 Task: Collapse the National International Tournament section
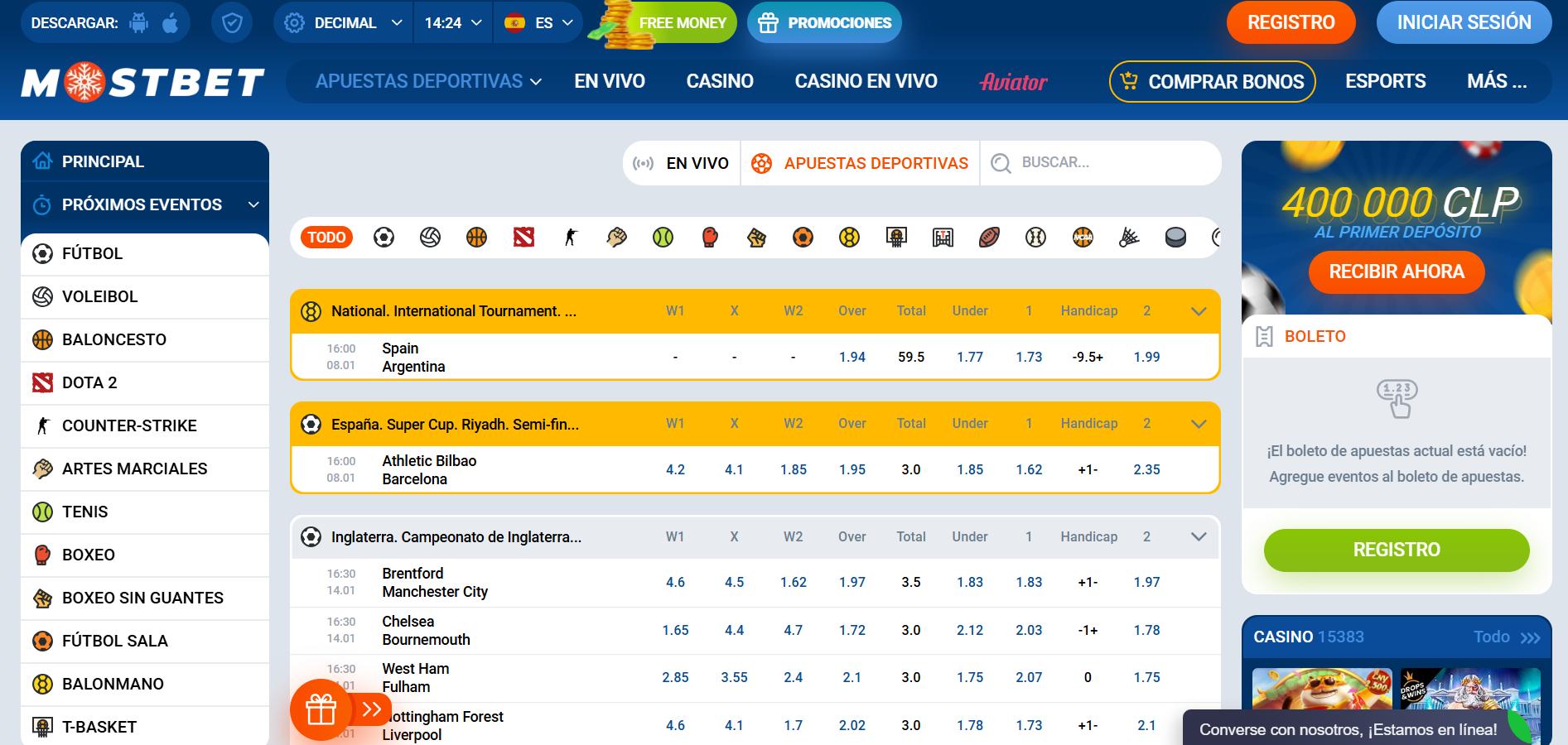click(x=1198, y=311)
